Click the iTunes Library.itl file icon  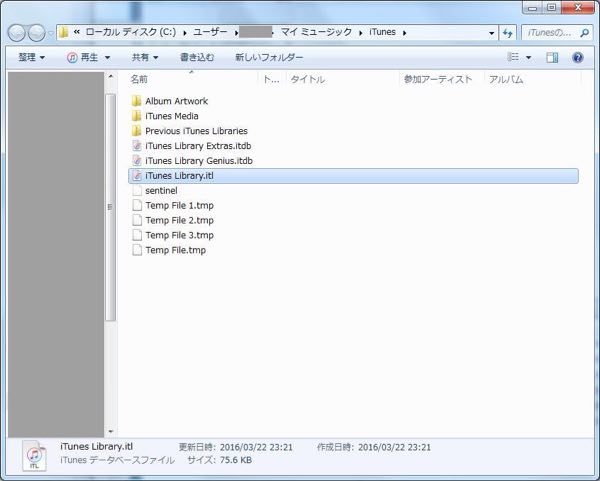pyautogui.click(x=137, y=176)
